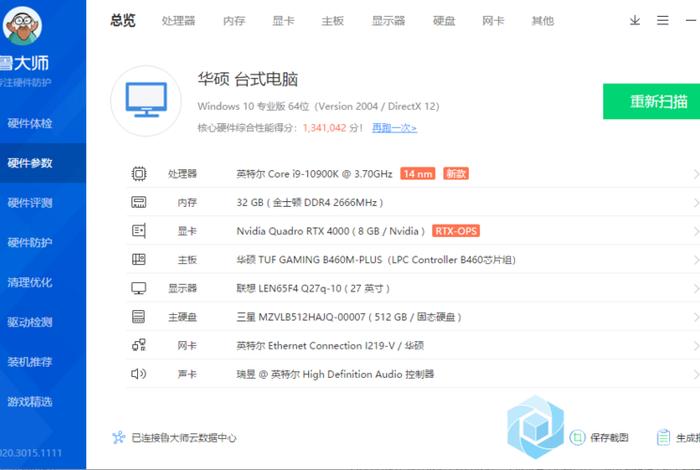Expand the 主板 row chevron

[696, 259]
